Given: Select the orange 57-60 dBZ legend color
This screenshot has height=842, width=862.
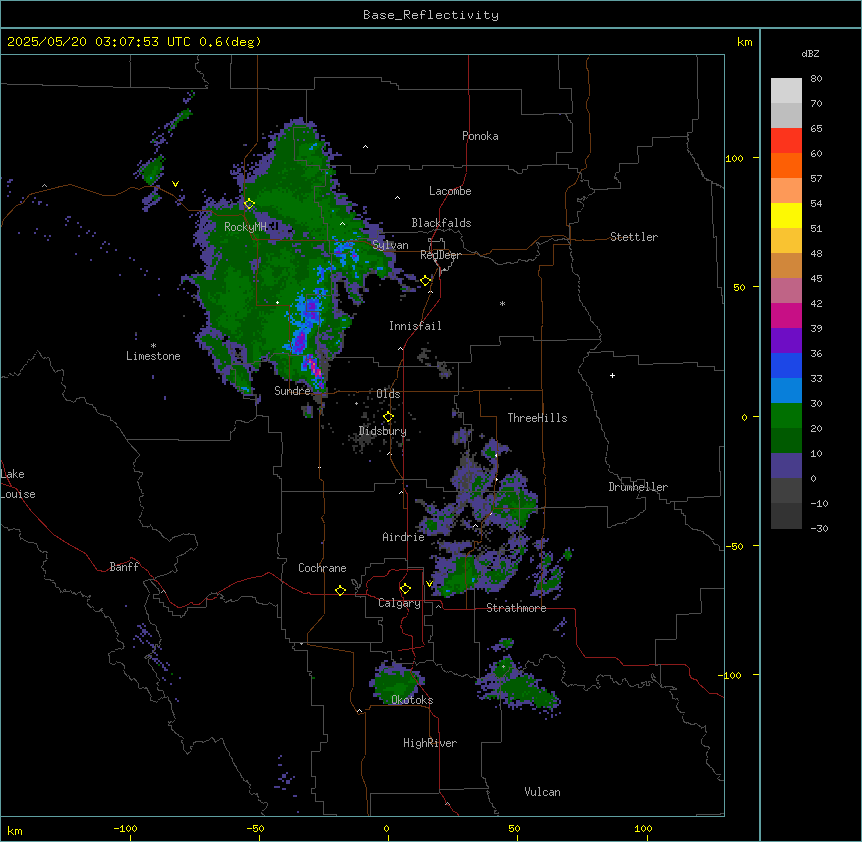Looking at the screenshot, I should (786, 165).
